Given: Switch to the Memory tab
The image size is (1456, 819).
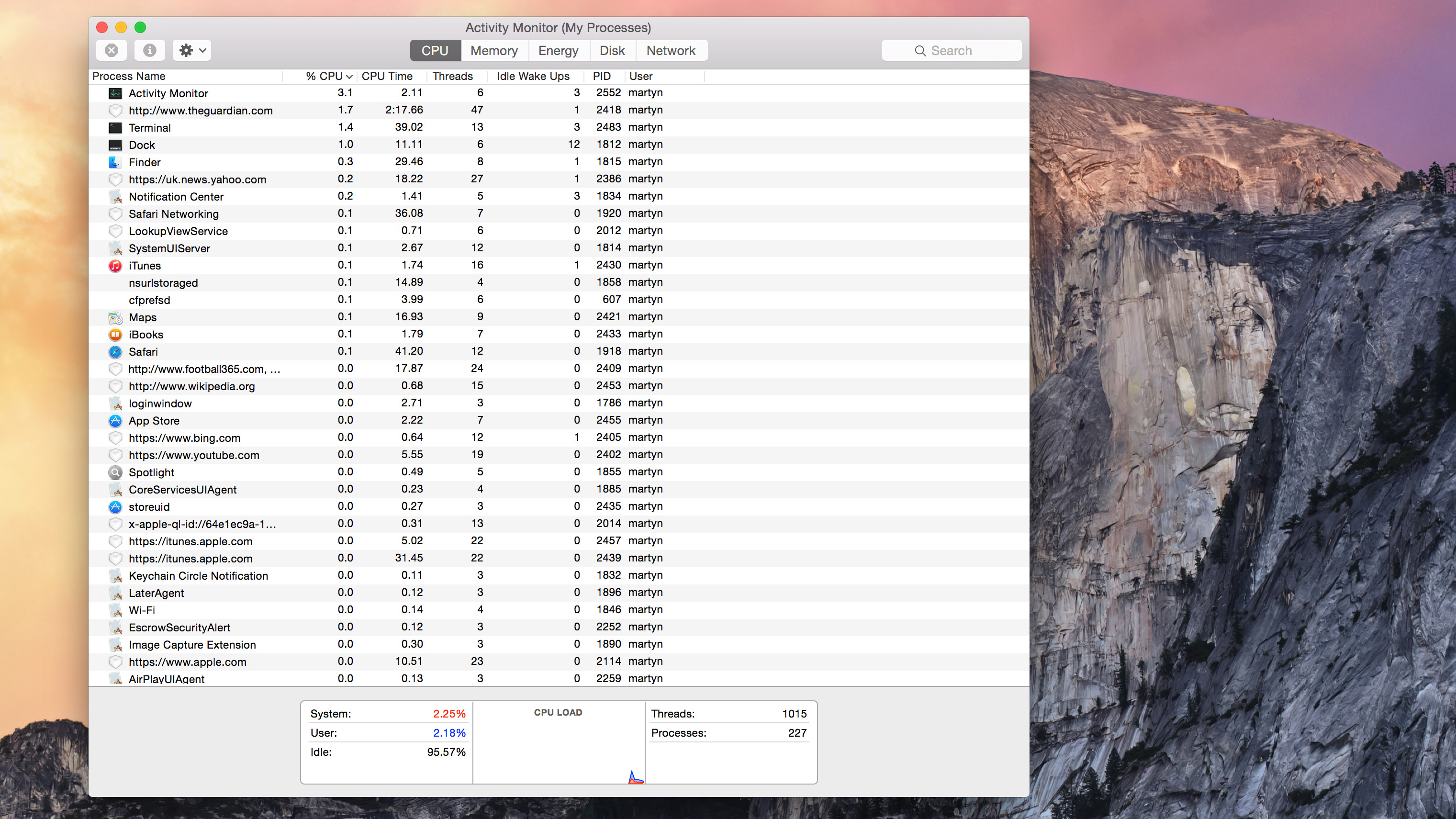Looking at the screenshot, I should tap(494, 50).
